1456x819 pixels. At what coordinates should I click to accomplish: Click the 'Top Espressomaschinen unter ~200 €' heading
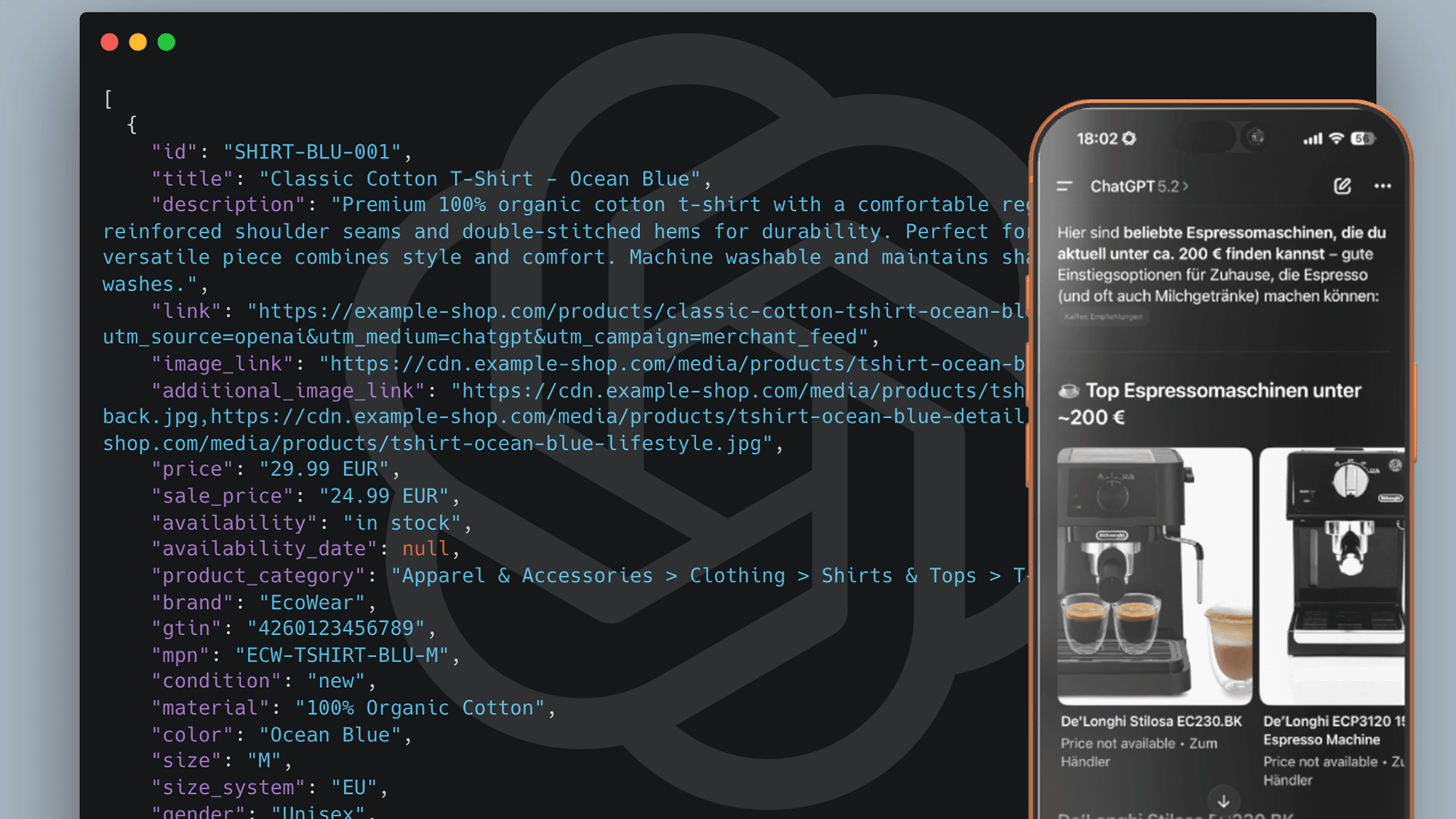1210,403
